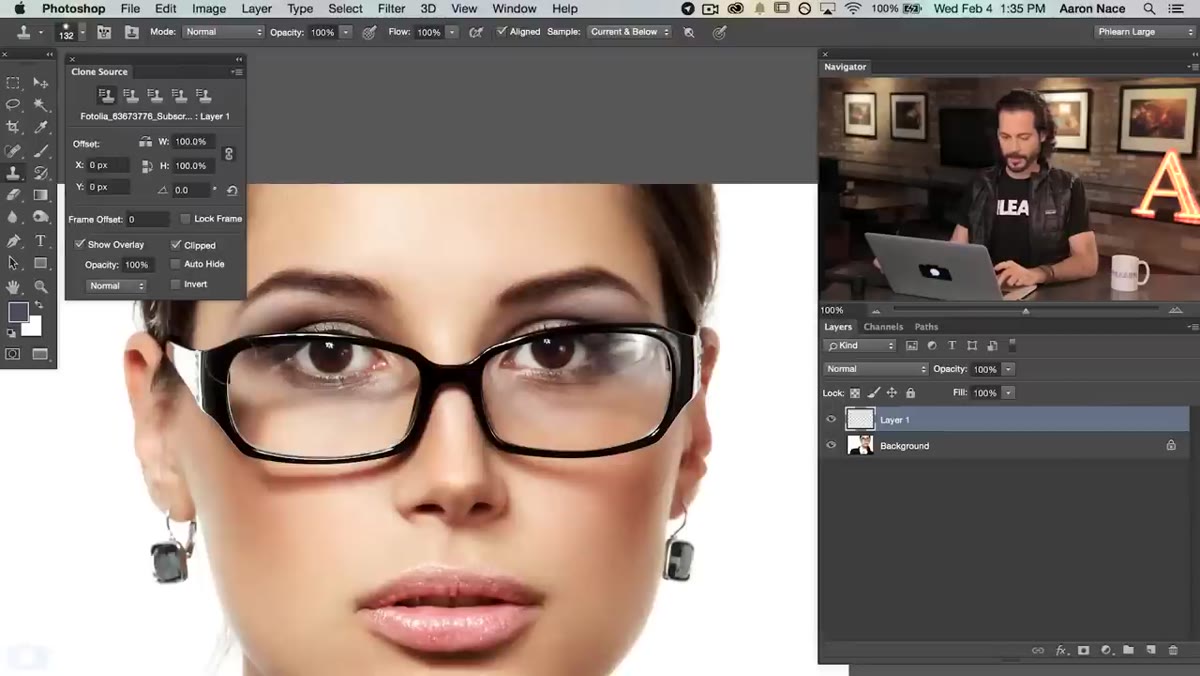
Task: Select the Blur tool
Action: pyautogui.click(x=13, y=218)
